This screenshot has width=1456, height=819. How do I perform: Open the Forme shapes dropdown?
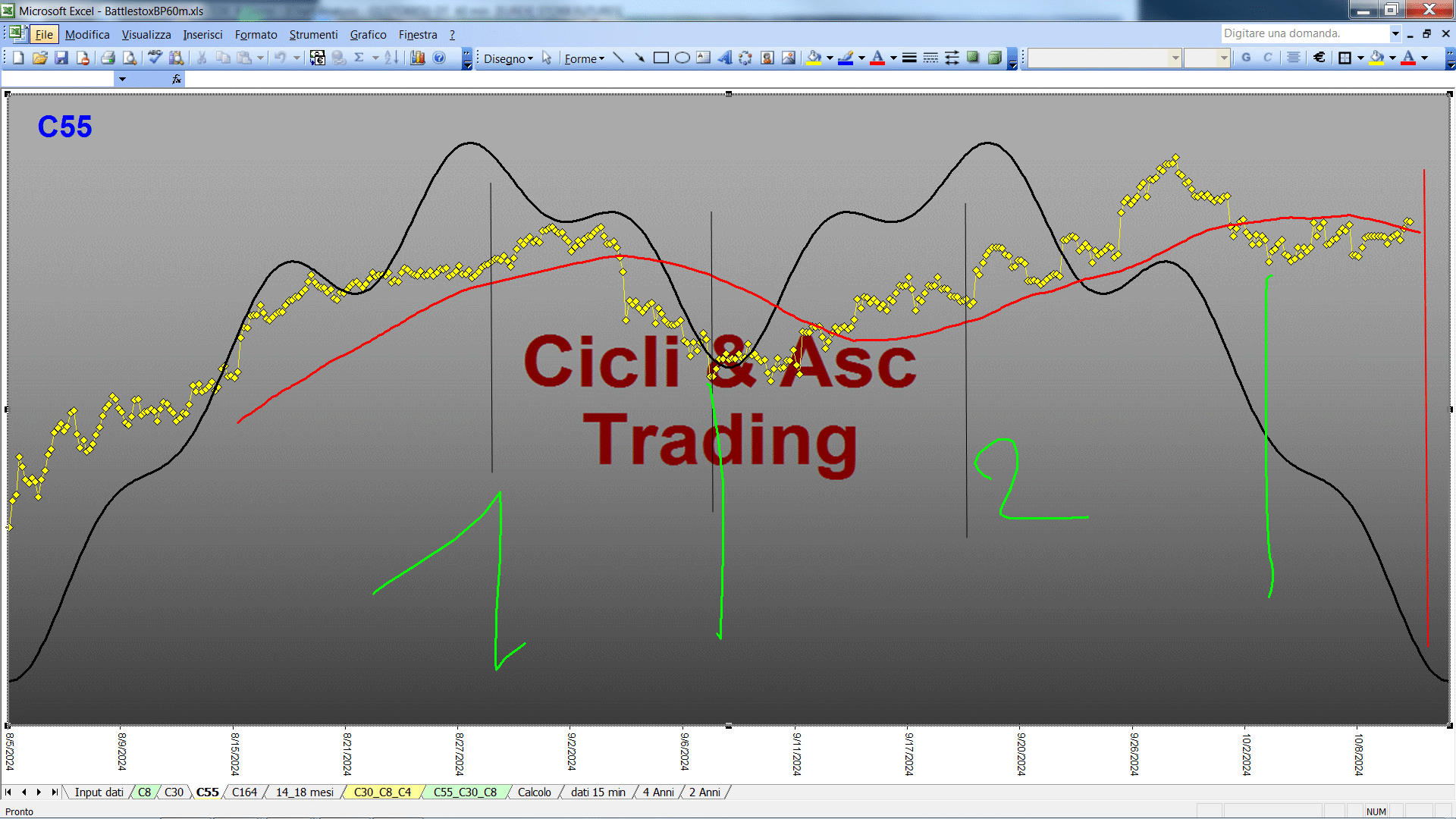(584, 58)
